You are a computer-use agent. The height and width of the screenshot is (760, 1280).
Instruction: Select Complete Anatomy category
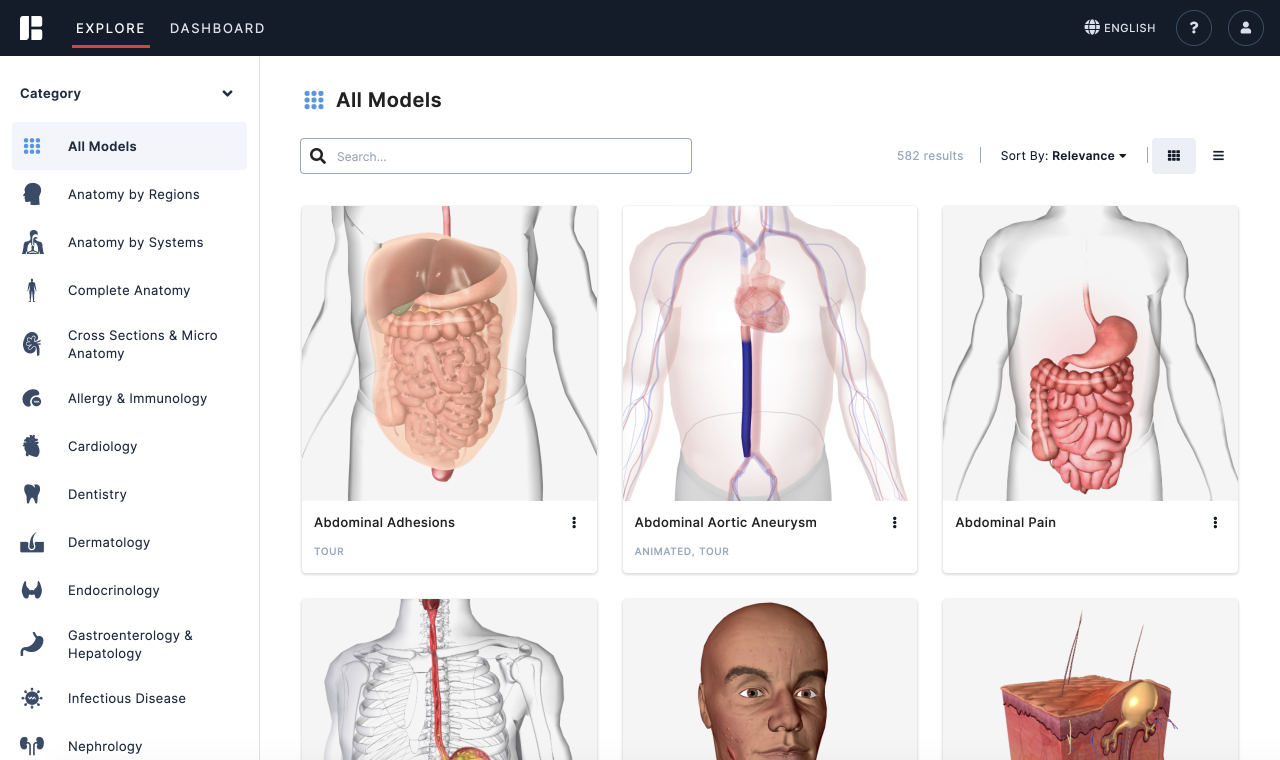point(129,290)
